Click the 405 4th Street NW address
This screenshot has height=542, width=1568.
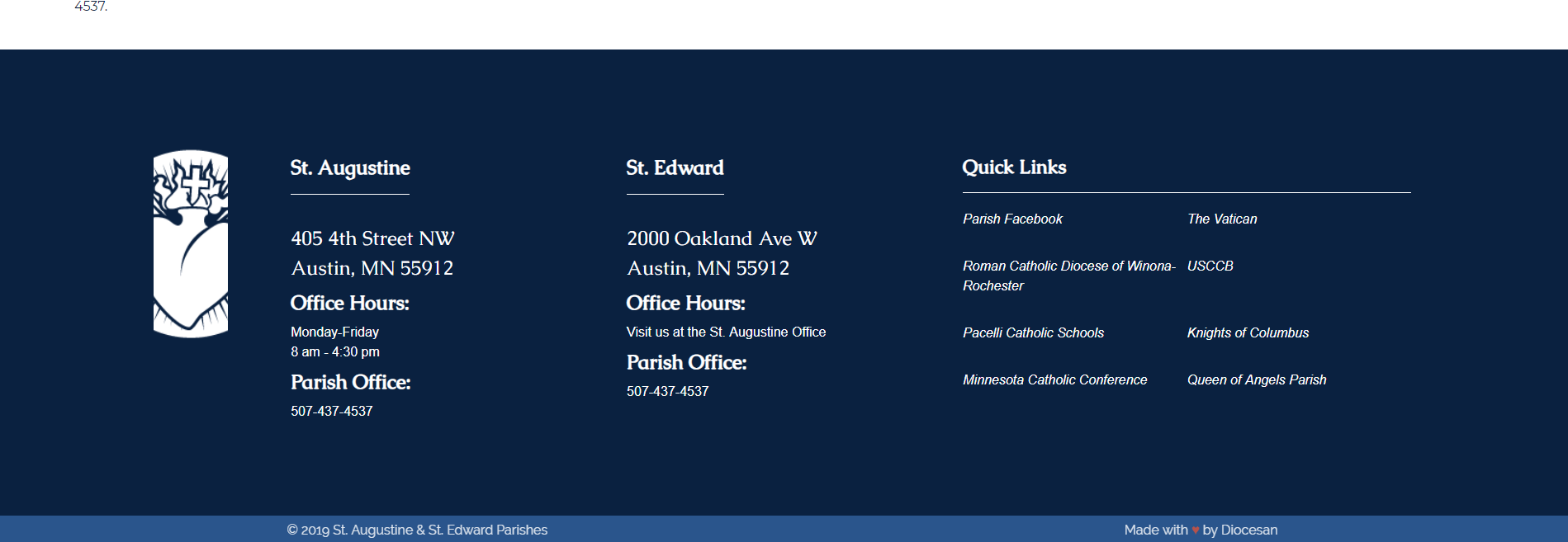tap(372, 238)
